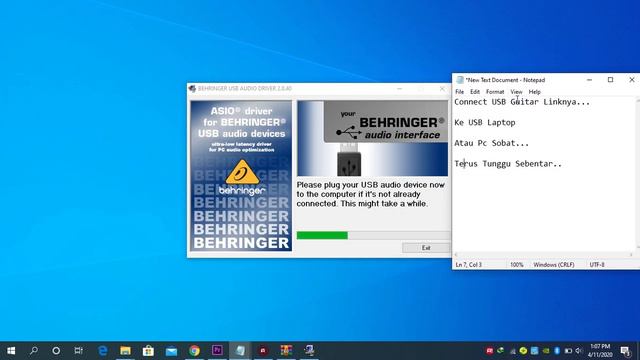Click the '100%' zoom status entry
The height and width of the screenshot is (360, 640).
(x=517, y=264)
